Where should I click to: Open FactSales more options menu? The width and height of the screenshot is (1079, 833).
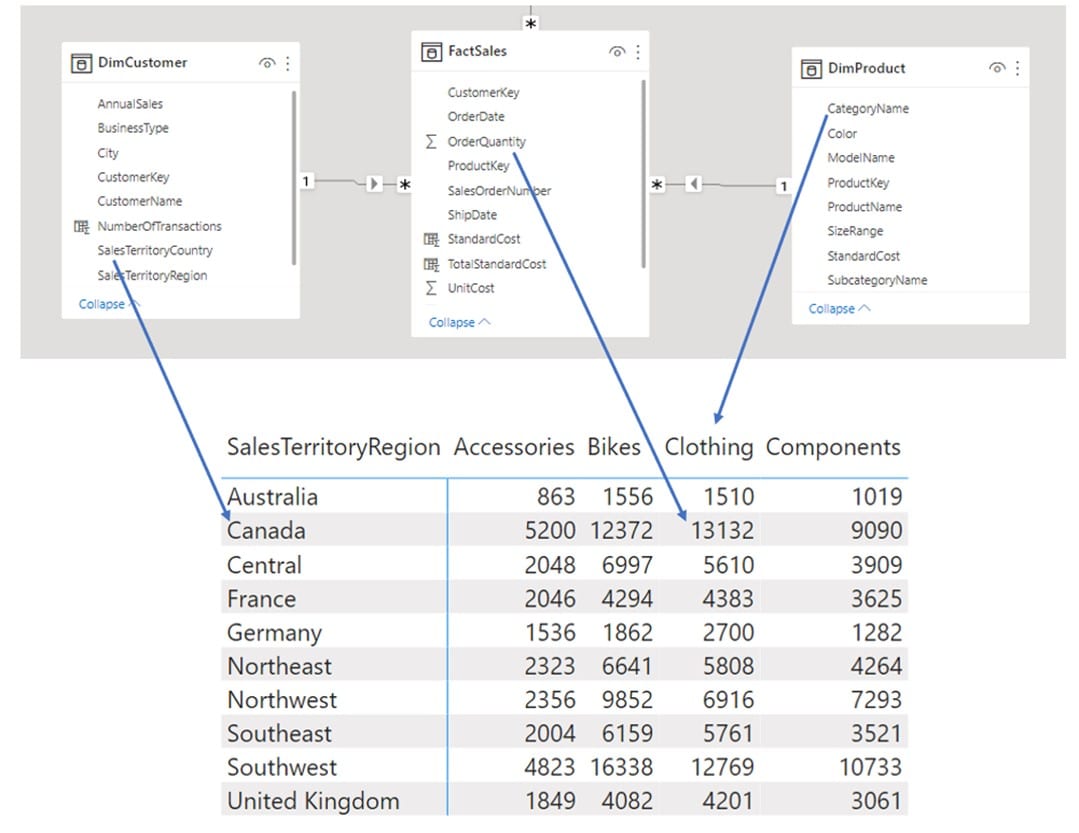click(638, 52)
